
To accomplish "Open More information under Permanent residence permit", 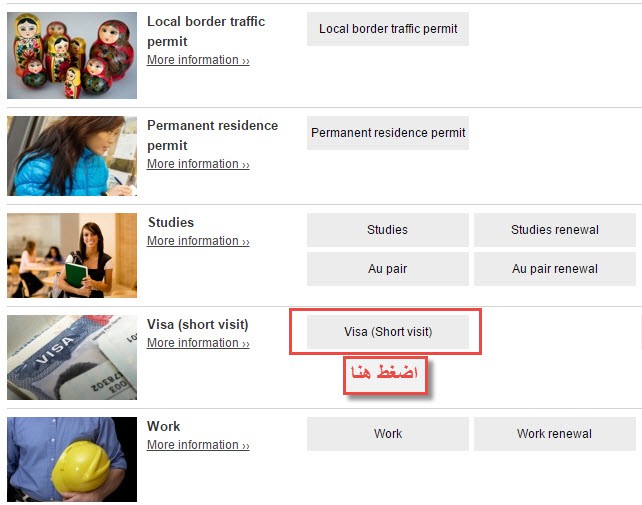I will 198,164.
